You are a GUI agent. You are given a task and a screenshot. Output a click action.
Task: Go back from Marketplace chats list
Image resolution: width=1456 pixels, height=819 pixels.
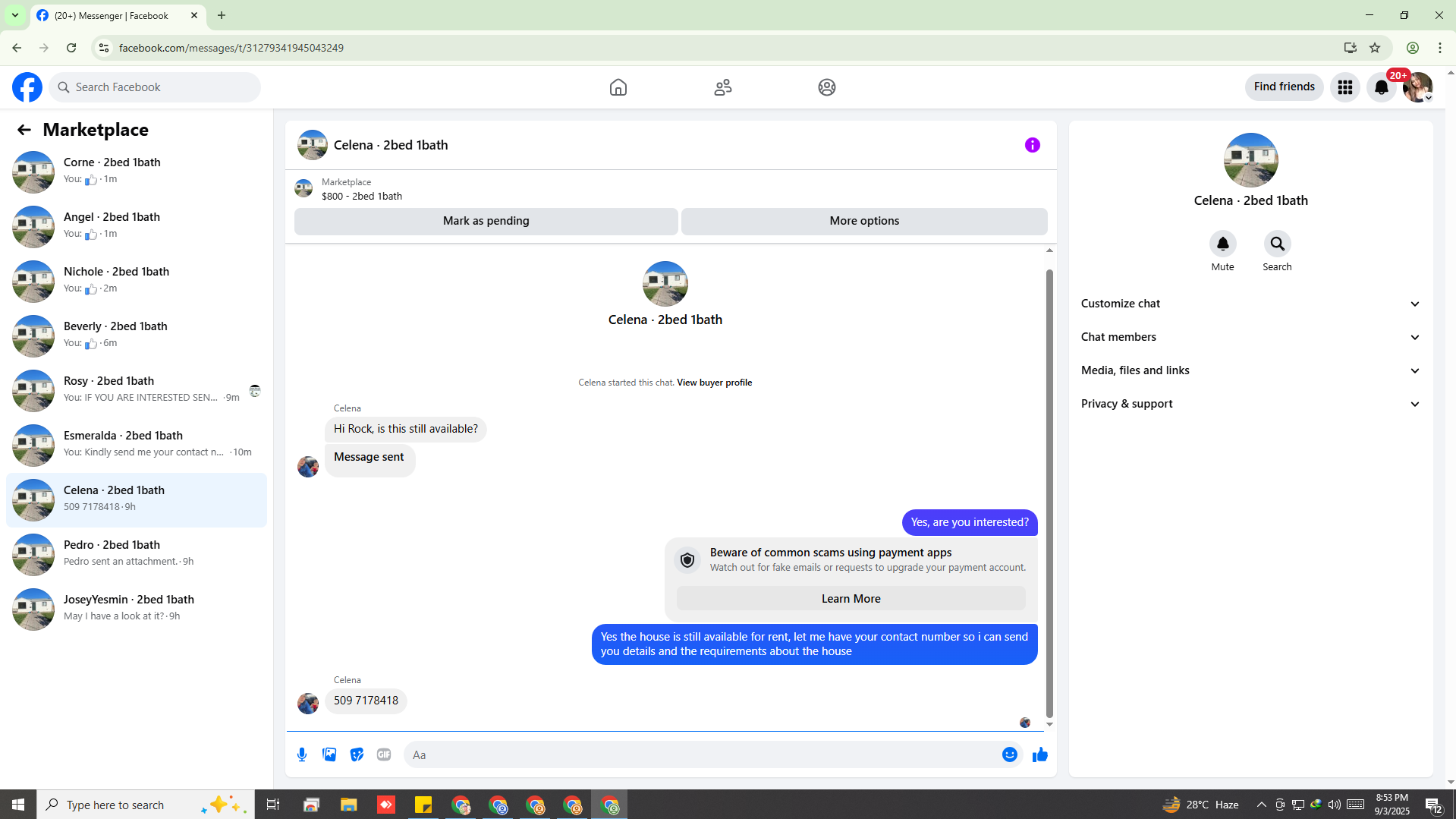(x=24, y=130)
